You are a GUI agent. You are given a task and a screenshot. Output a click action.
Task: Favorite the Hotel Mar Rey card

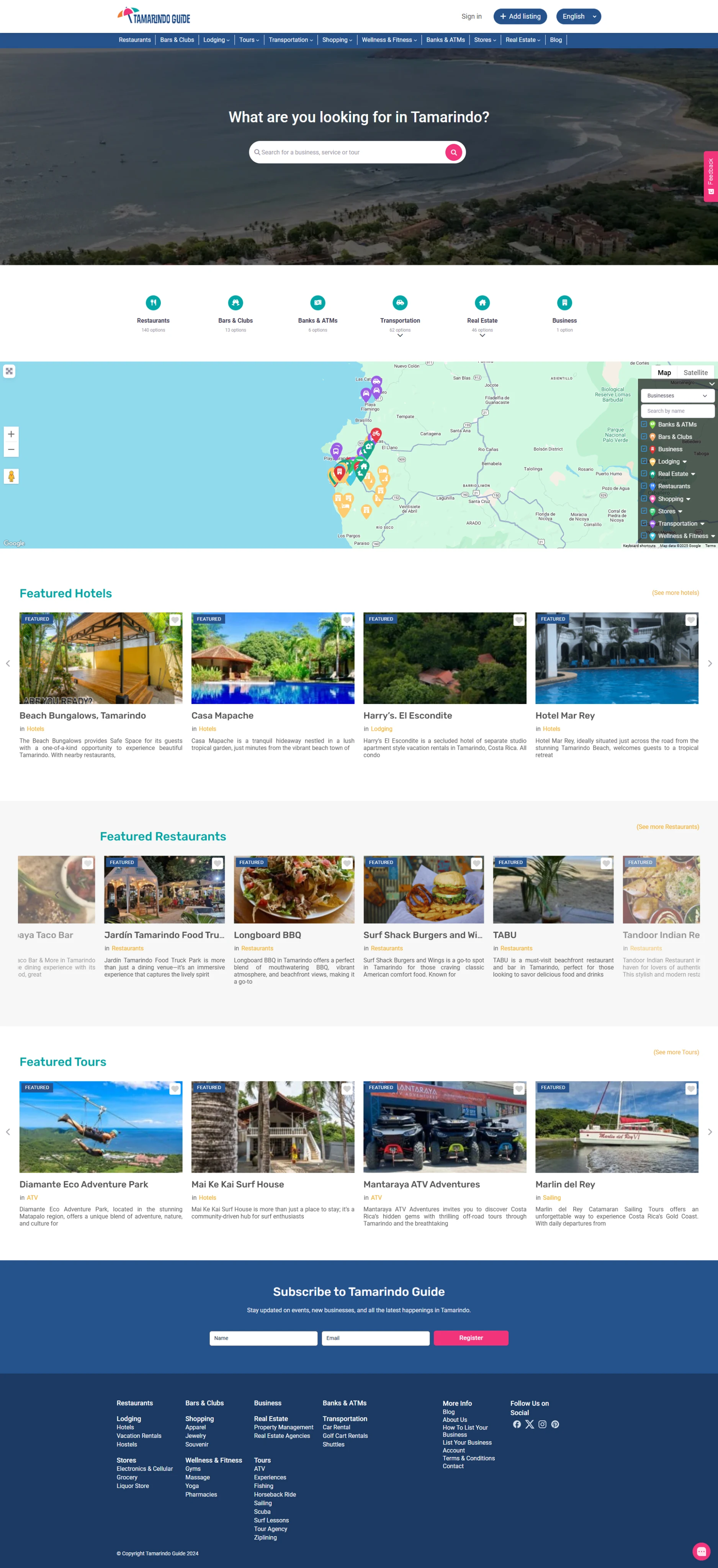tap(691, 620)
